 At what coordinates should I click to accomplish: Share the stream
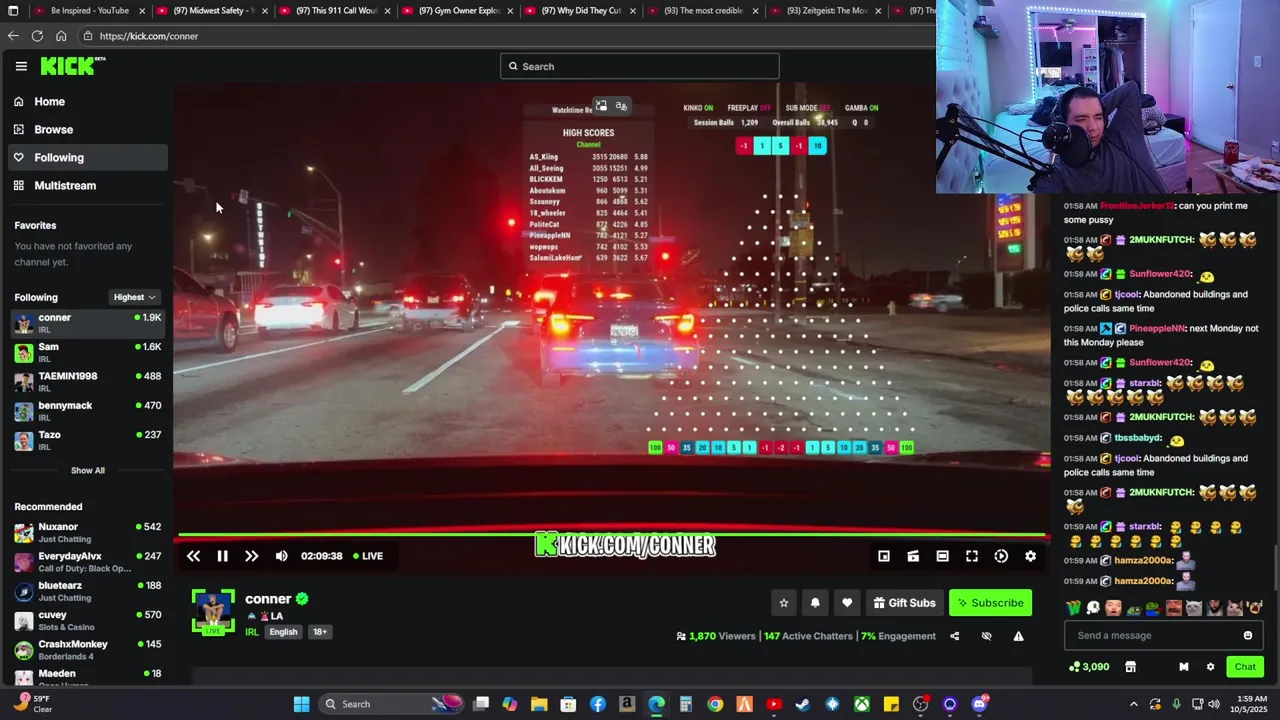(954, 636)
